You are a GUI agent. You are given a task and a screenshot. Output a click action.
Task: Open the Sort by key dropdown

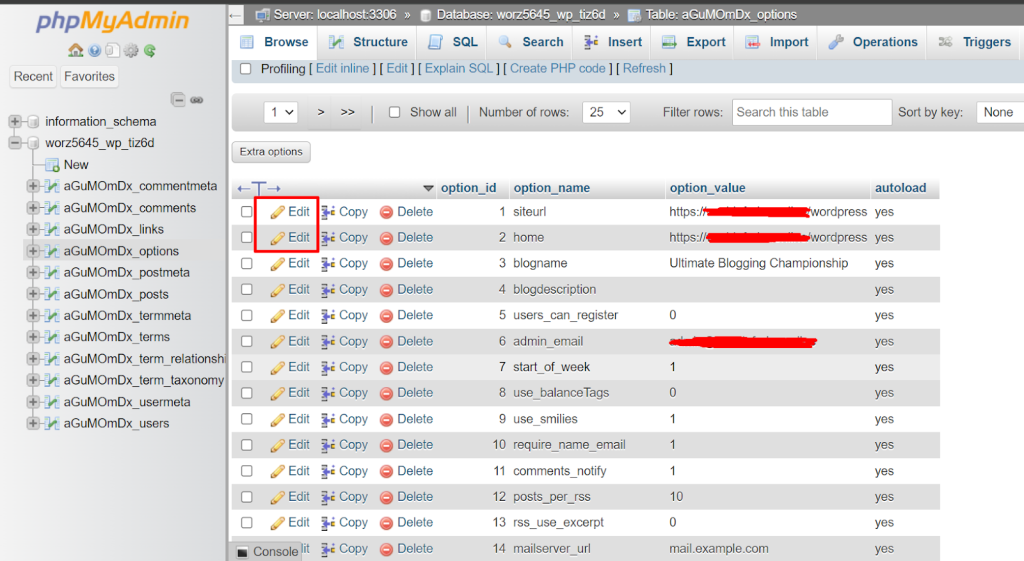[999, 112]
